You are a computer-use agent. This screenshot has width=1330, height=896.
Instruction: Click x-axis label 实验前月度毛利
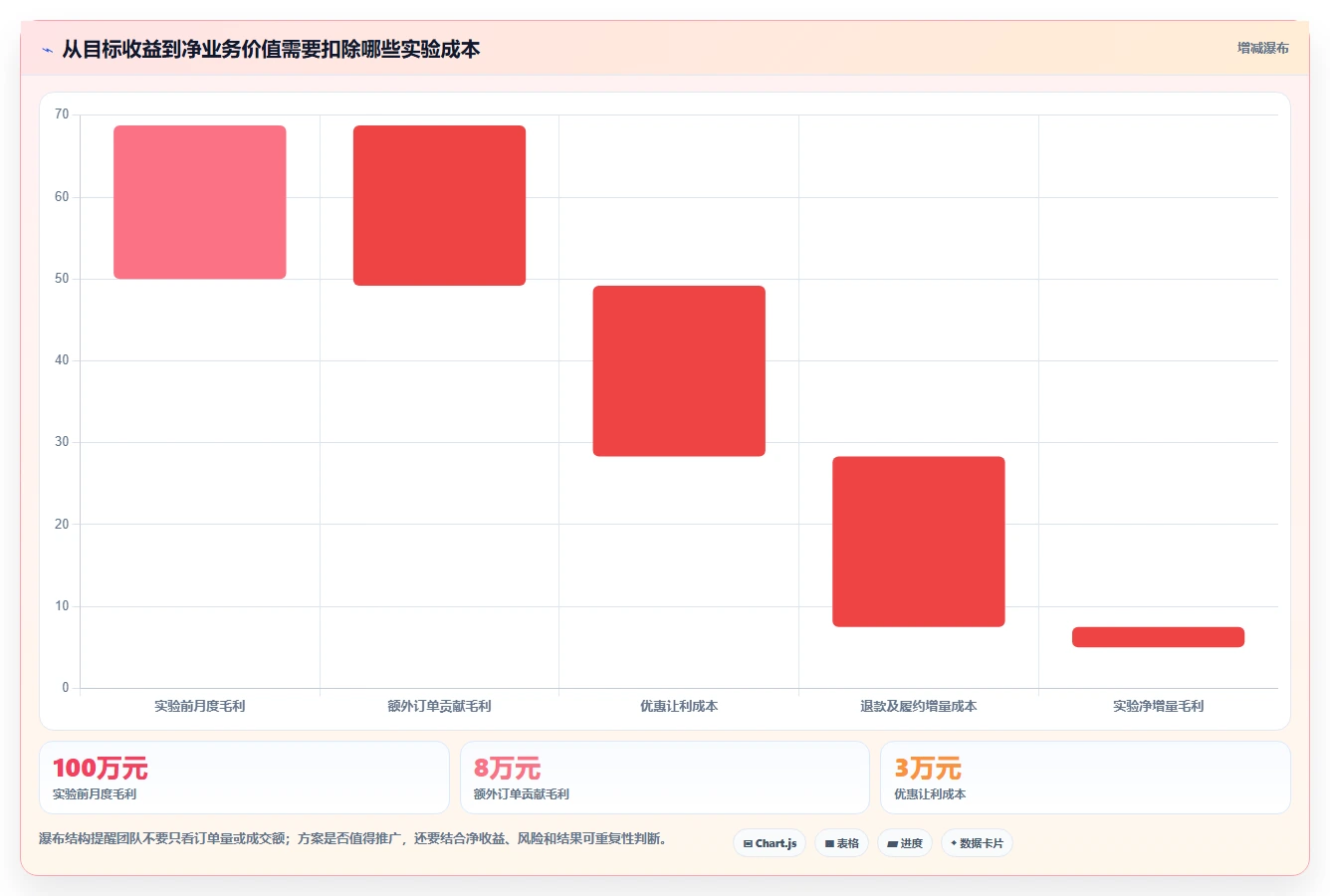pyautogui.click(x=200, y=706)
